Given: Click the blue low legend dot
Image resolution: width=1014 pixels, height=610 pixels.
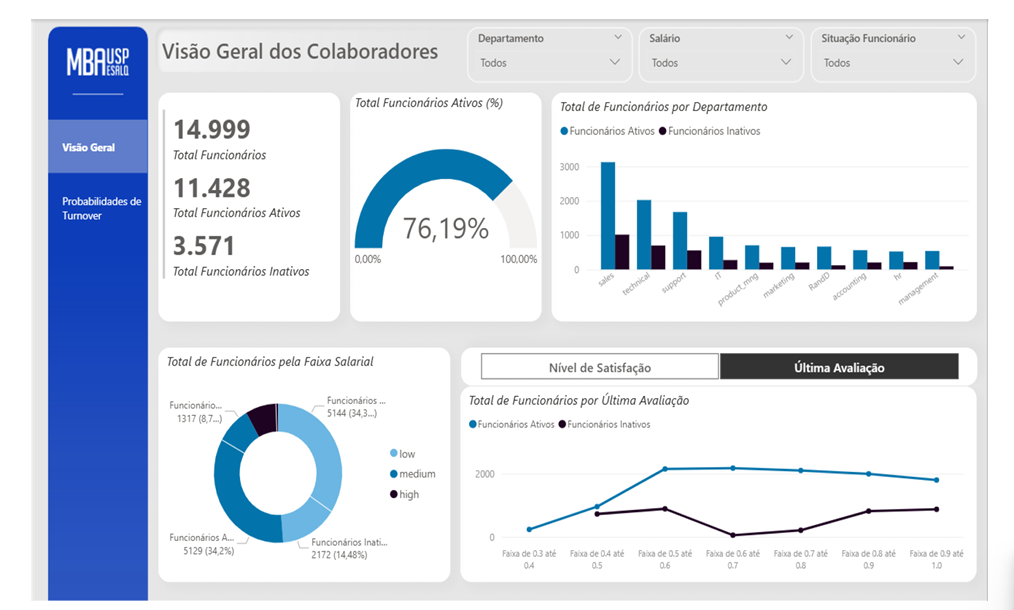Looking at the screenshot, I should [x=394, y=453].
